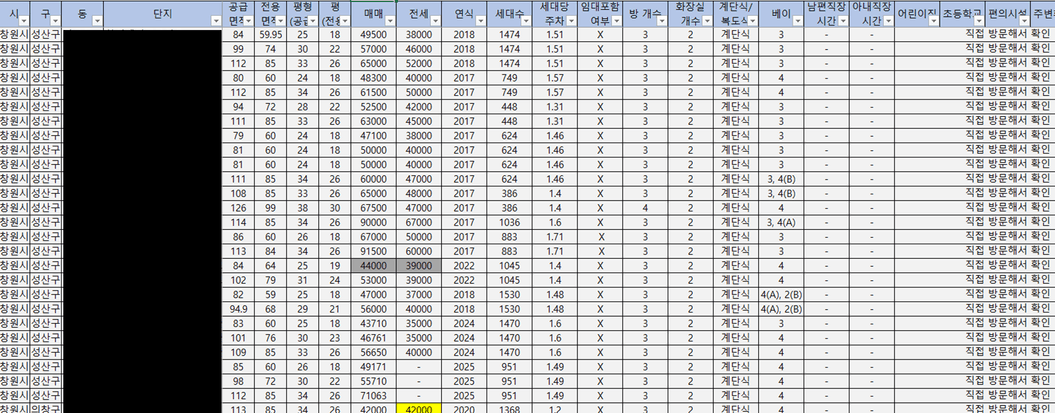Open the 아내직장 시간 filter dropdown
The height and width of the screenshot is (413, 1055).
coord(887,22)
